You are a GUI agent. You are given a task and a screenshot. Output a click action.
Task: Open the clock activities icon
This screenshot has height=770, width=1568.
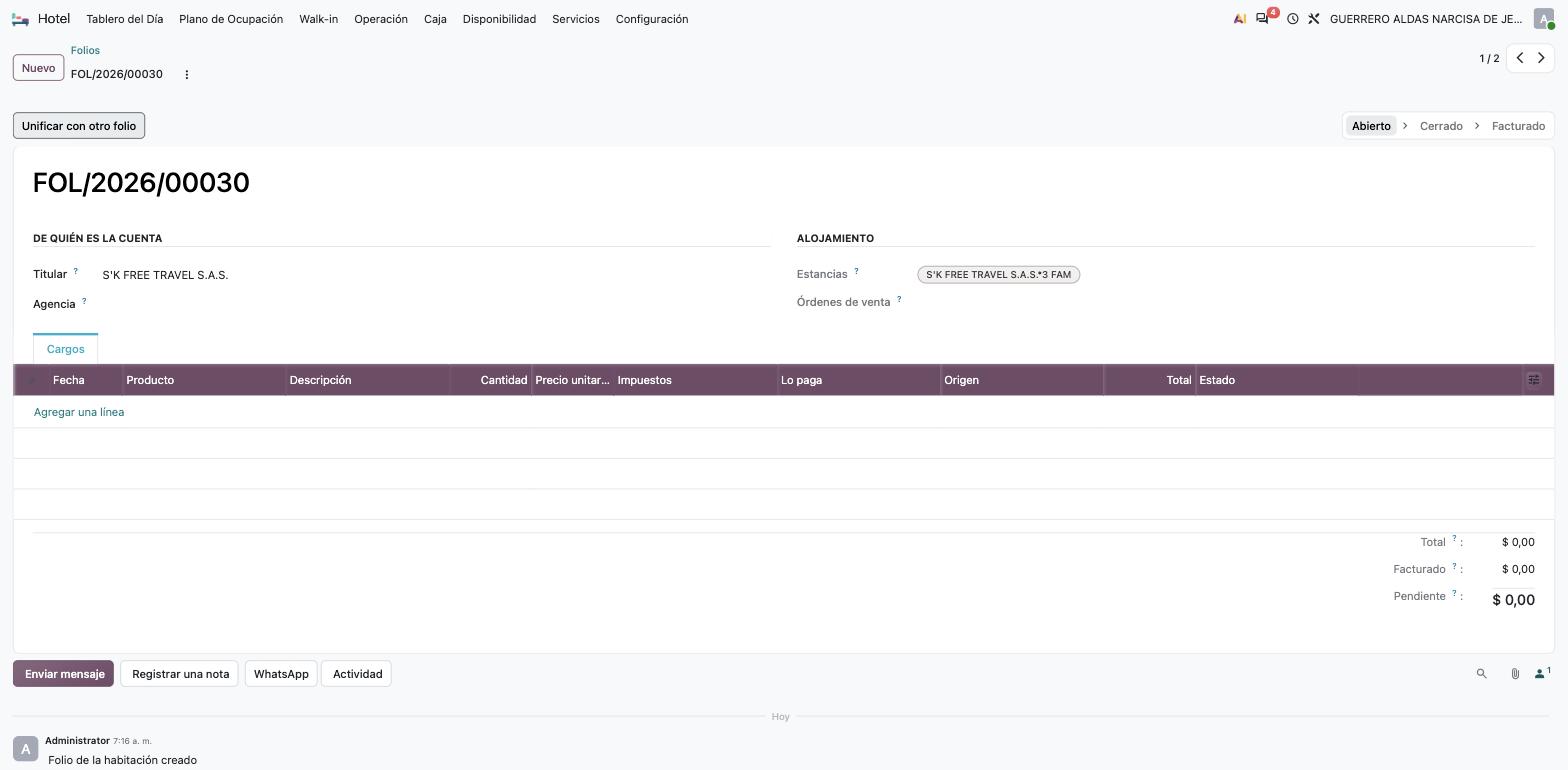1292,19
